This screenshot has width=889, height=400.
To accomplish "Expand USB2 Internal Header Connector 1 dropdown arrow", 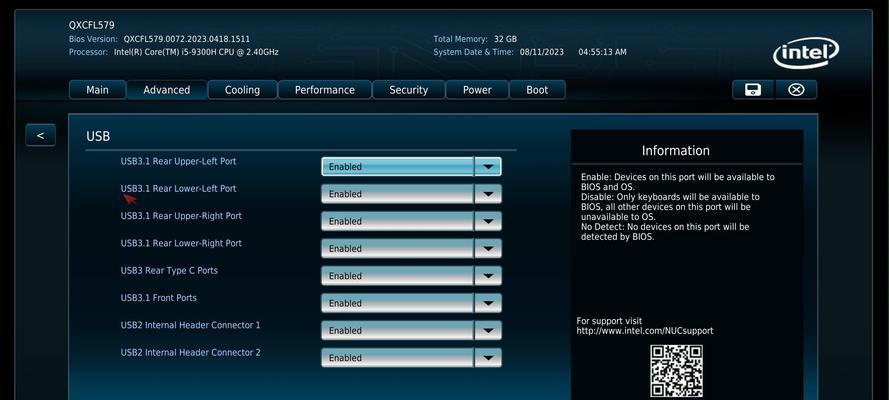I will click(x=488, y=330).
